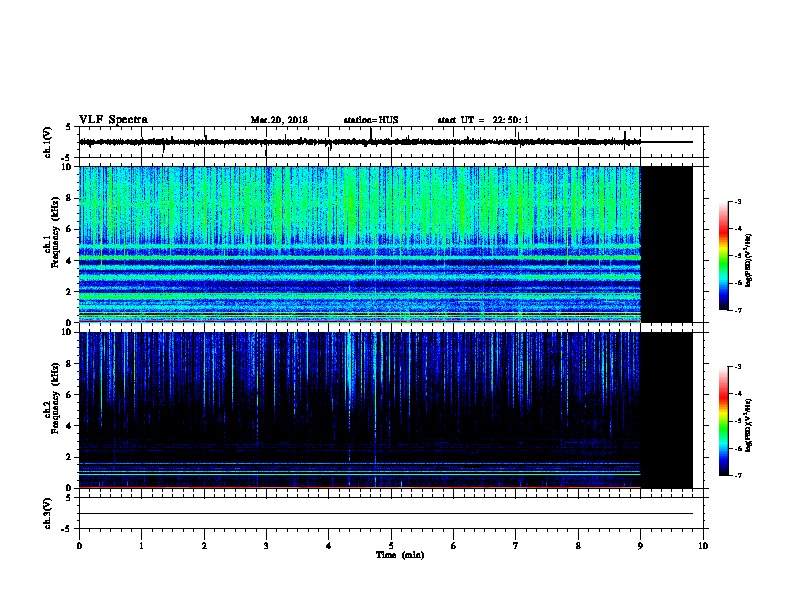Screen dimensions: 792x612
Task: Click the "6" kHz tick of ch.2 spectrogram
Action: [x=69, y=395]
